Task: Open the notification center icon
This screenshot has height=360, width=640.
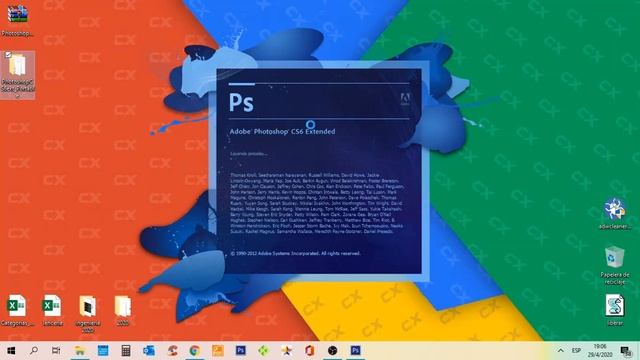Action: 626,351
